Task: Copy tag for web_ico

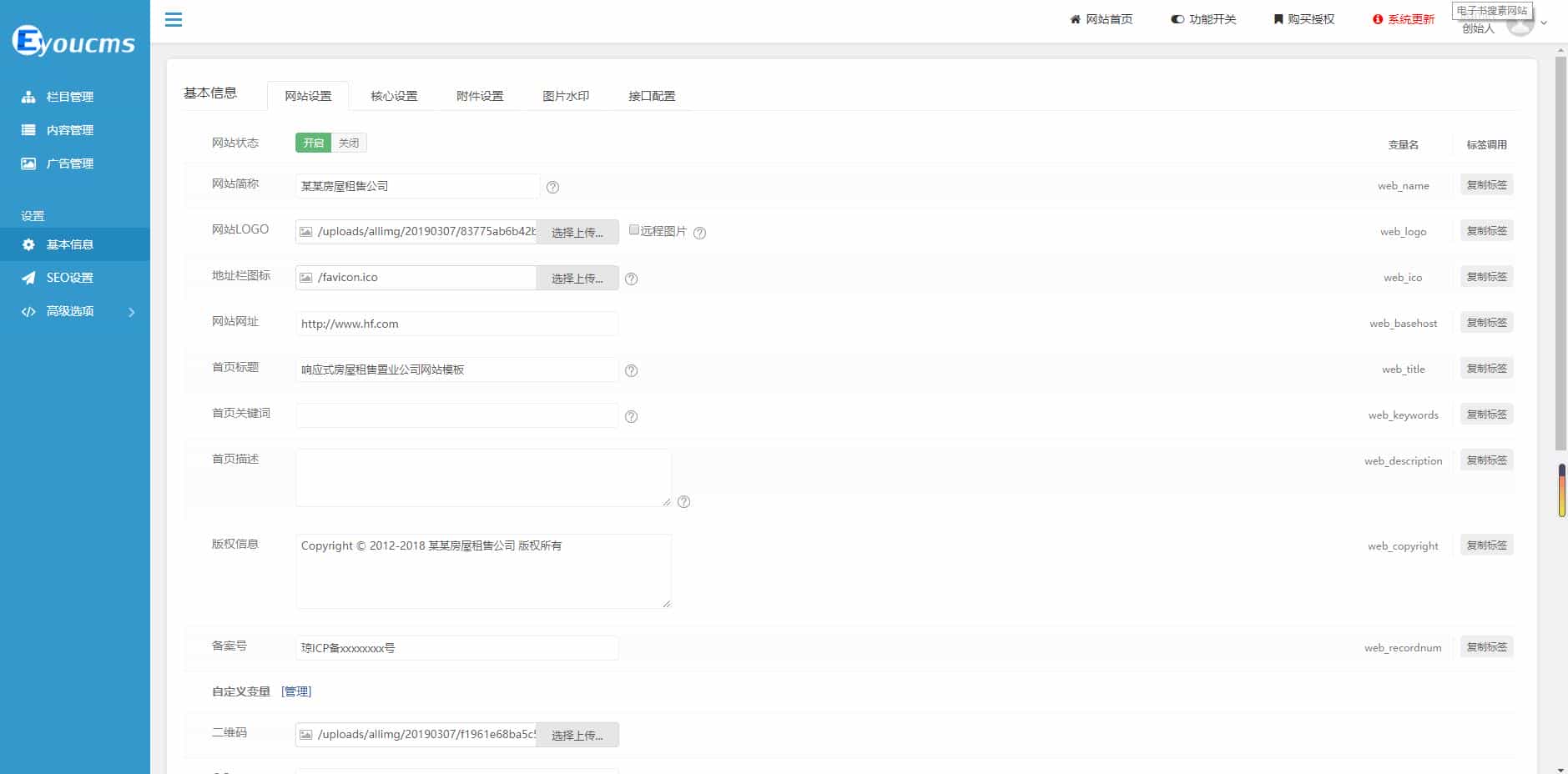Action: (x=1486, y=277)
